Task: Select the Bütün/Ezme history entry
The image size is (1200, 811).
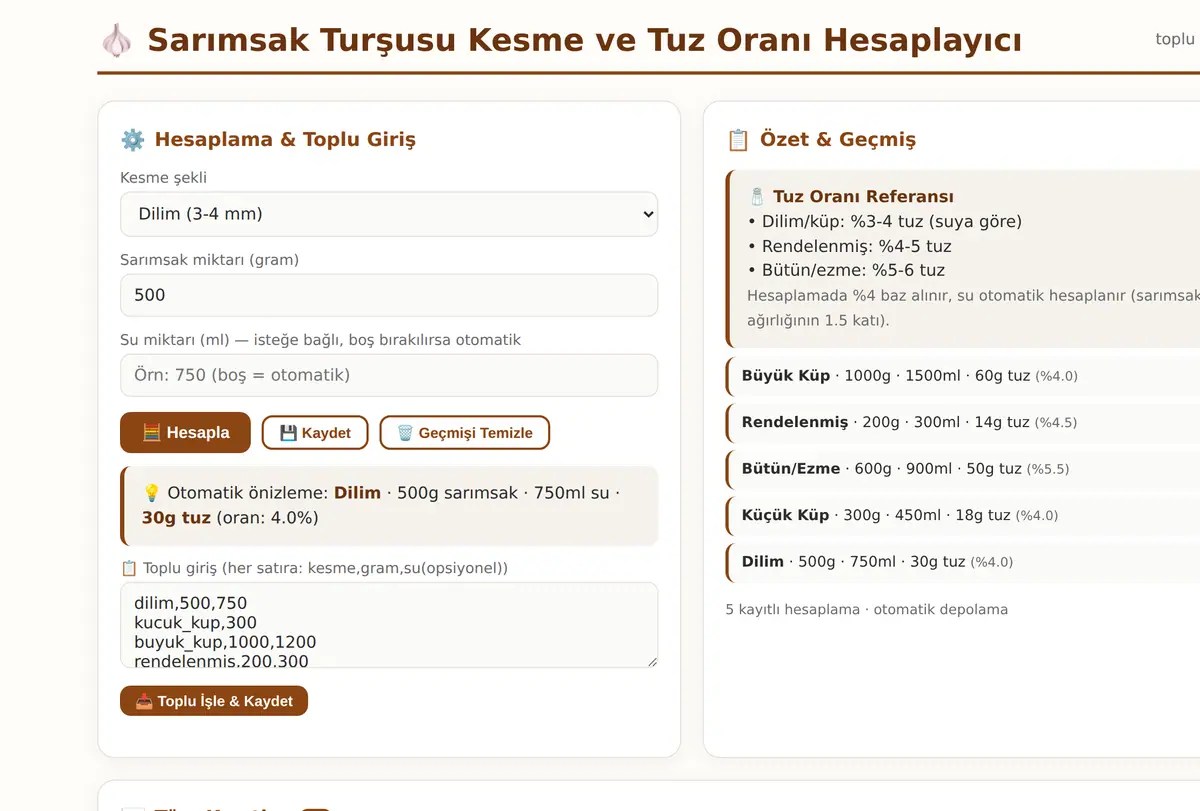Action: point(963,468)
